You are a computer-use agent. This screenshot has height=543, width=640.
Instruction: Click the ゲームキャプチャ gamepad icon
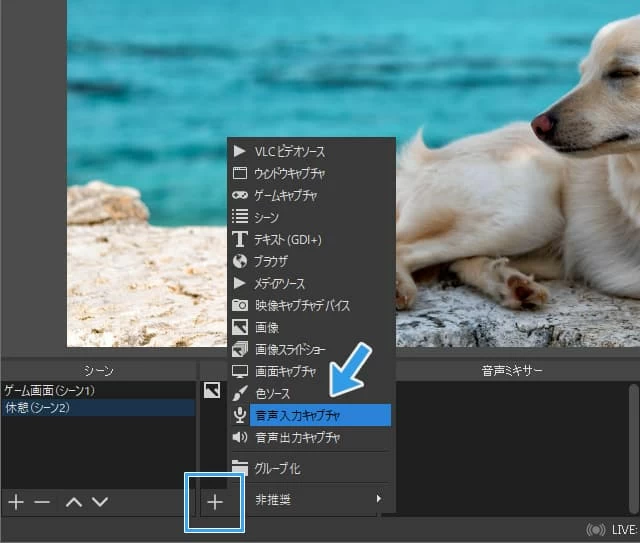240,195
